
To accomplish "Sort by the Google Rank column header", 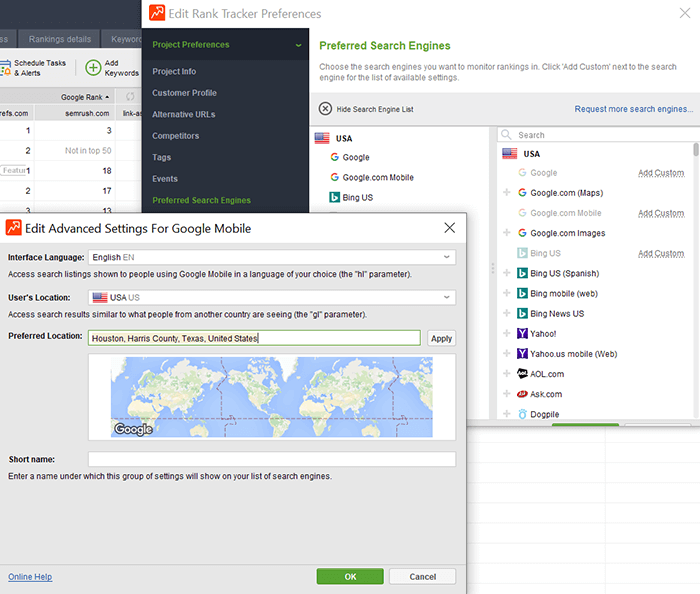I will tap(85, 97).
